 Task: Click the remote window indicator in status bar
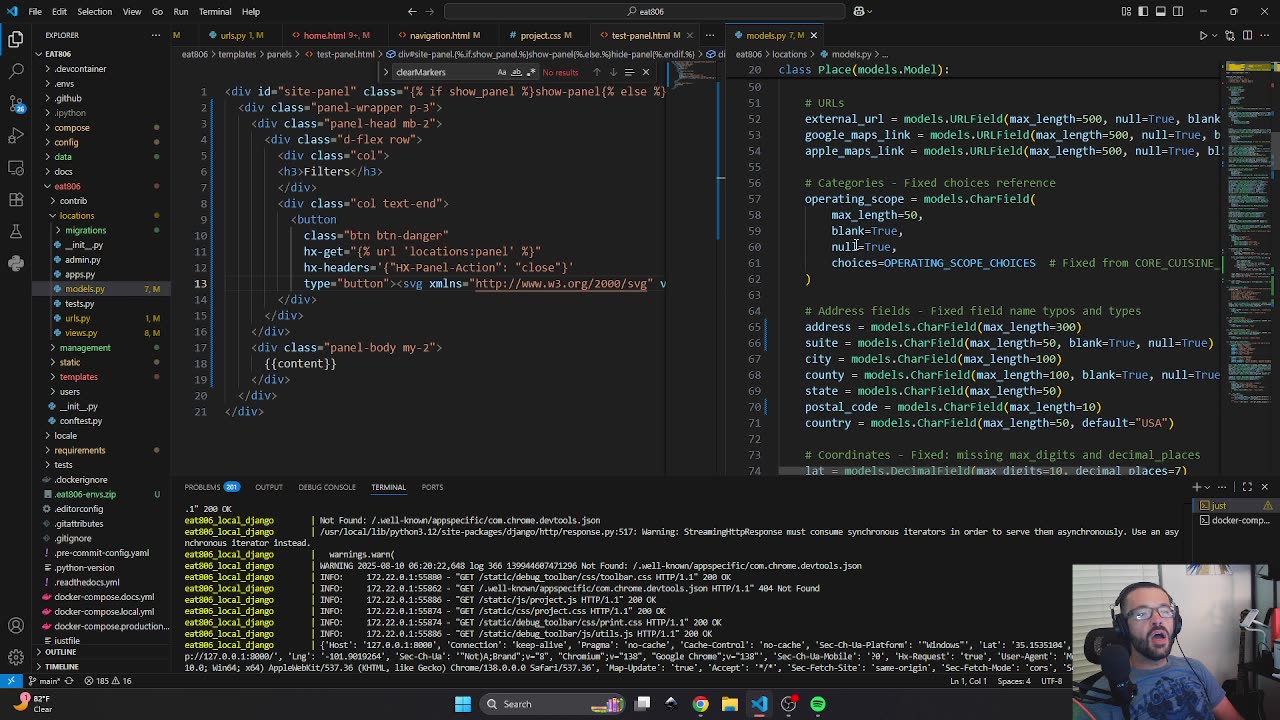(x=11, y=681)
